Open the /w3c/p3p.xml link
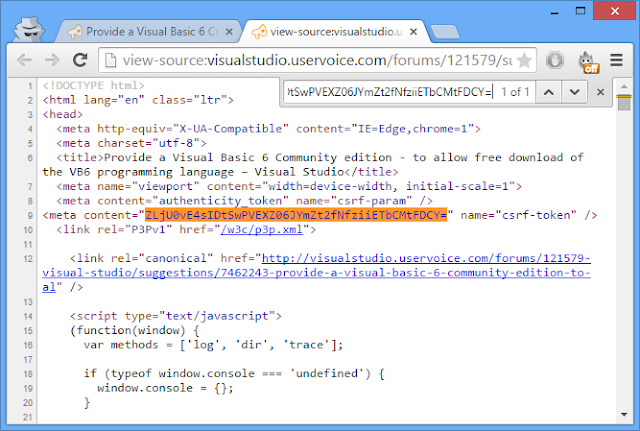This screenshot has width=640, height=431. coord(262,230)
